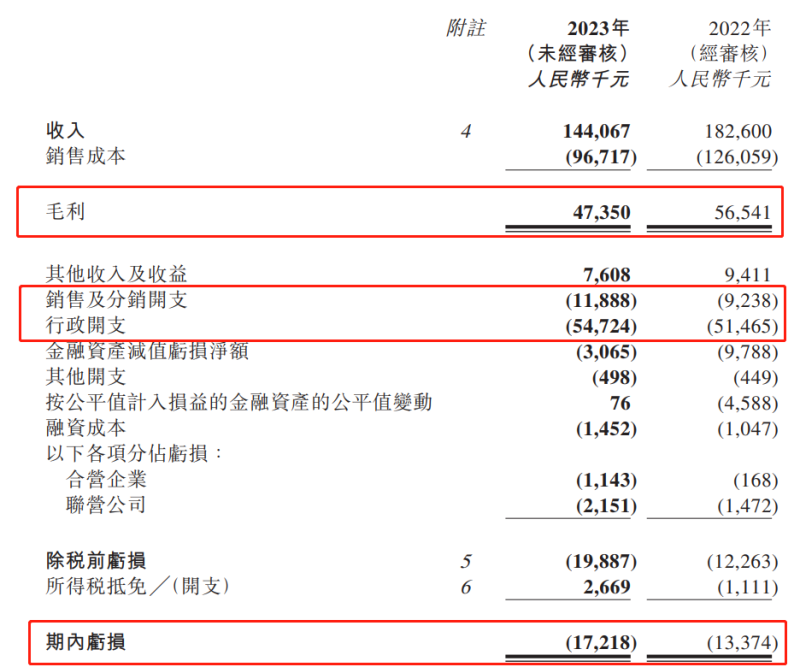The width and height of the screenshot is (800, 667).
Task: Select the highlighted 毛利 row label
Action: click(65, 211)
